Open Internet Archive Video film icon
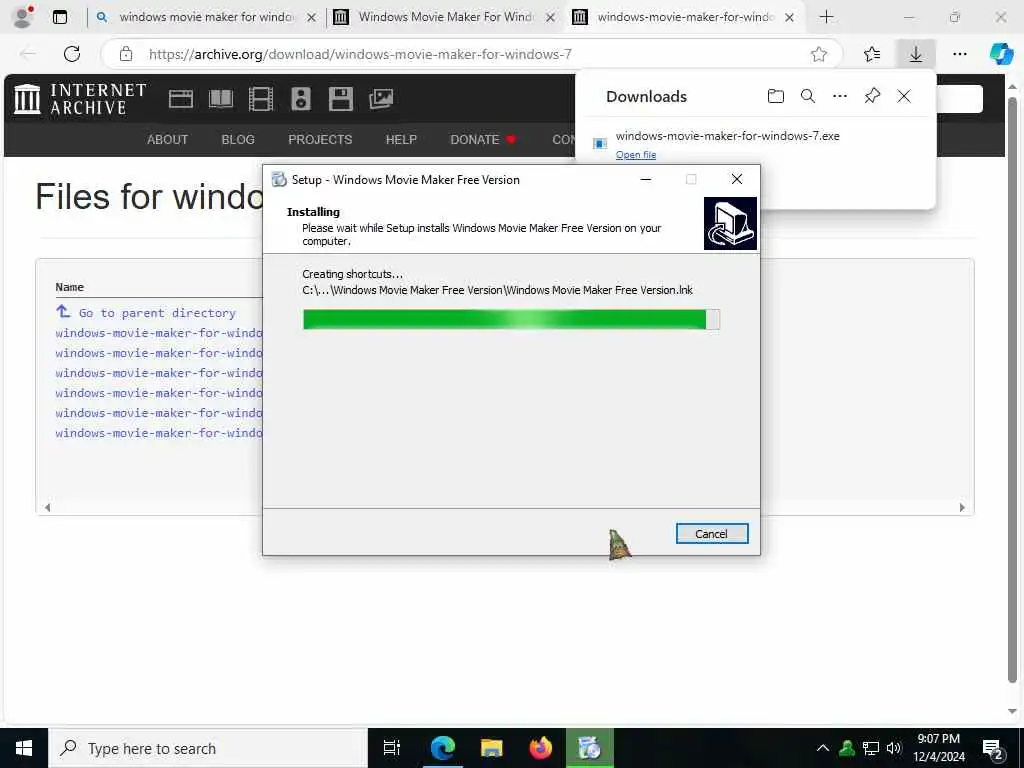This screenshot has width=1024, height=768. tap(261, 99)
